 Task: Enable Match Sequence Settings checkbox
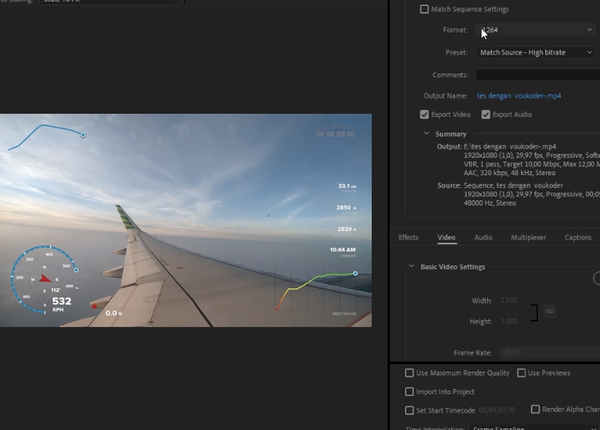tap(425, 9)
